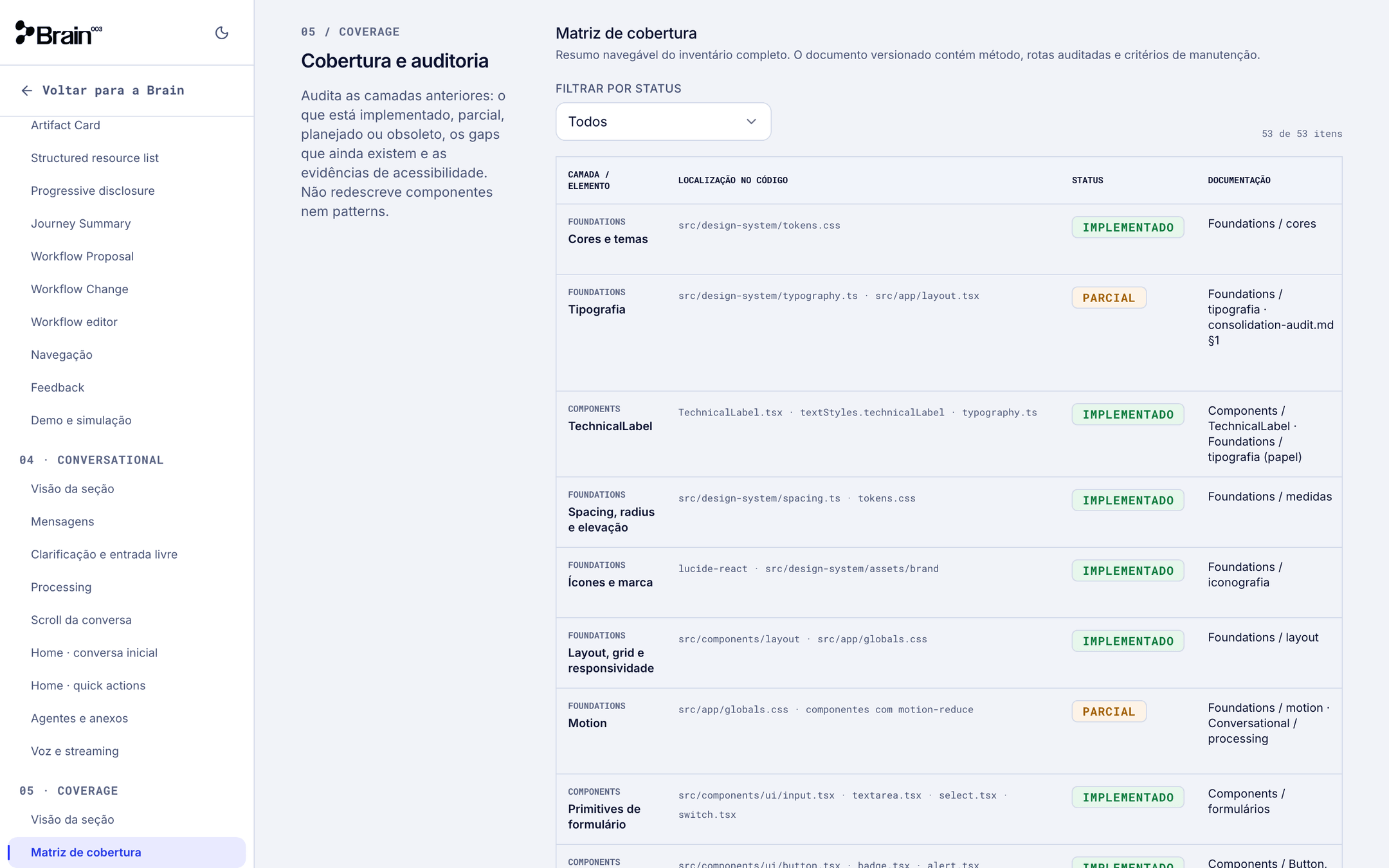Click Foundations / cores documentation text

tap(1262, 224)
